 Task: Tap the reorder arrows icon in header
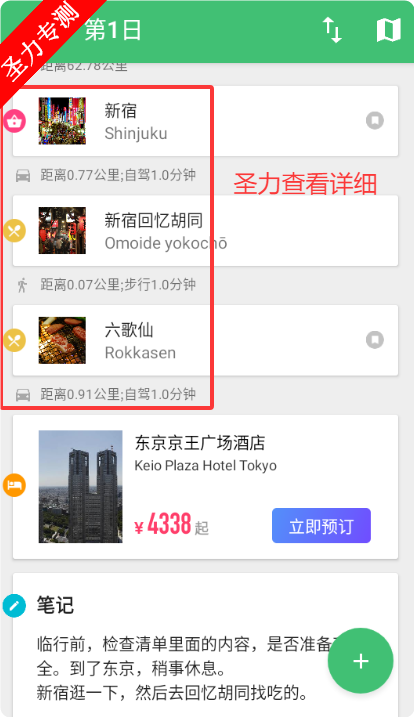coord(333,30)
